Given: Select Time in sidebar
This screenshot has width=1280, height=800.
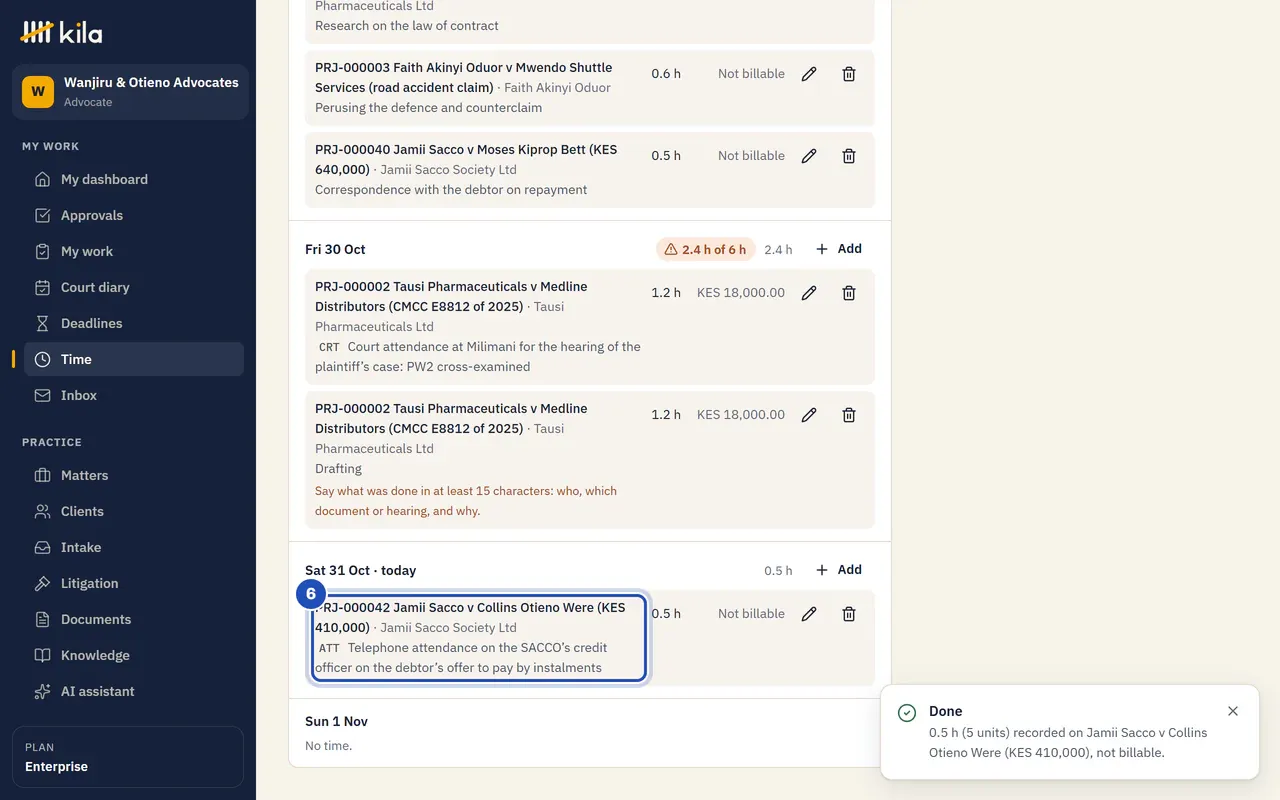Looking at the screenshot, I should pos(134,359).
